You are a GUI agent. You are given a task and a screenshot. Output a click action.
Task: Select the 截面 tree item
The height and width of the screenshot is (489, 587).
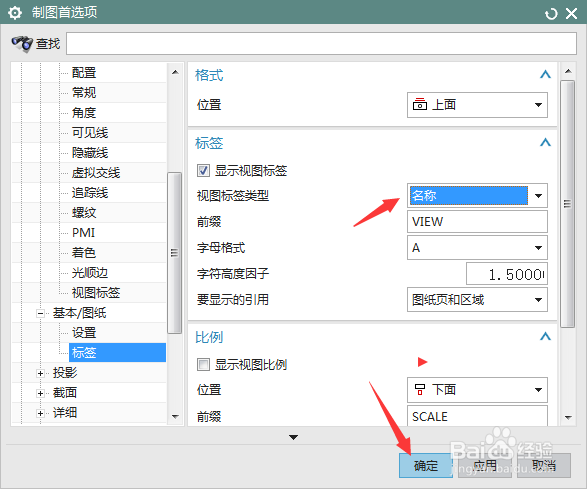click(x=65, y=393)
